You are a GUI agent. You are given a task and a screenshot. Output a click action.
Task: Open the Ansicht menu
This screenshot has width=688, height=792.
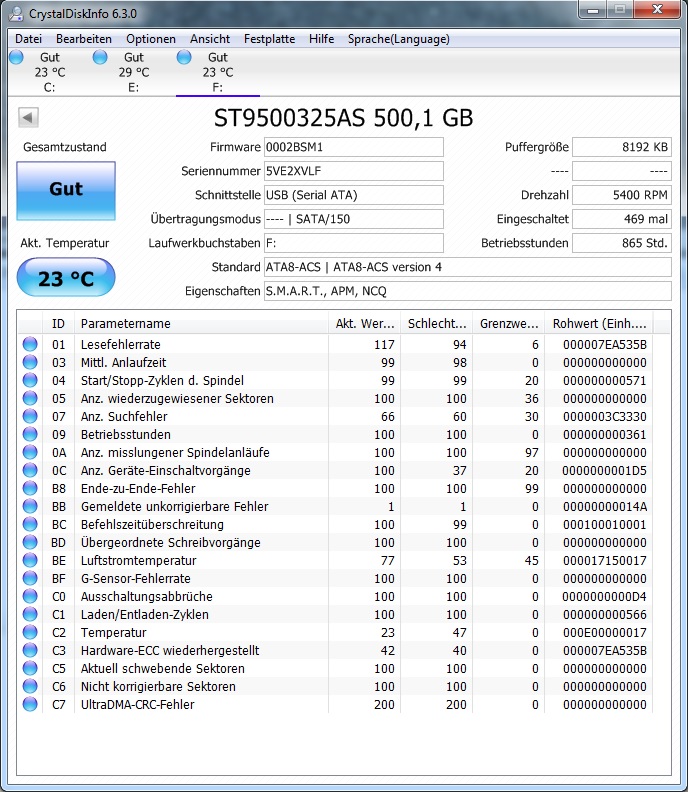(210, 39)
